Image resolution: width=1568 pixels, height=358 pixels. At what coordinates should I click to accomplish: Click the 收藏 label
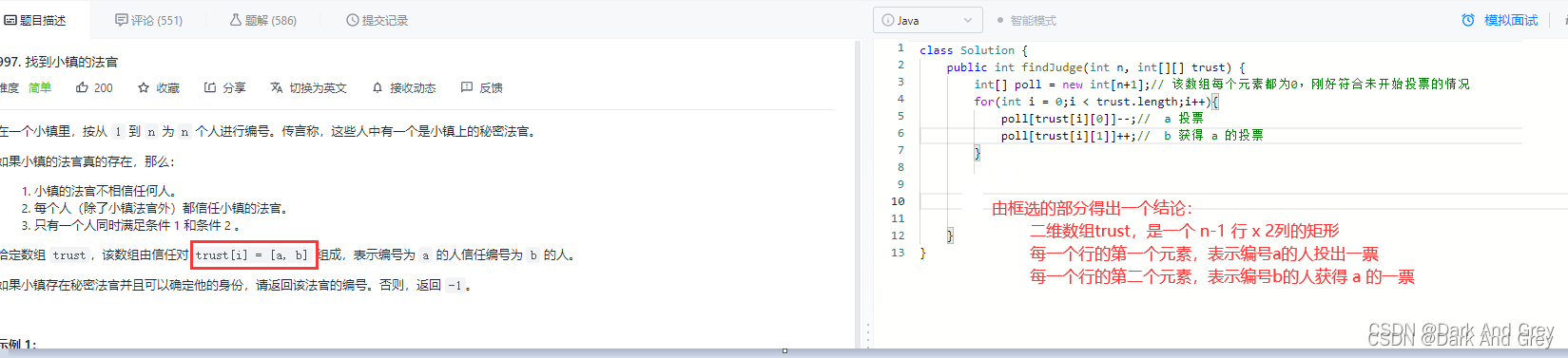click(168, 87)
